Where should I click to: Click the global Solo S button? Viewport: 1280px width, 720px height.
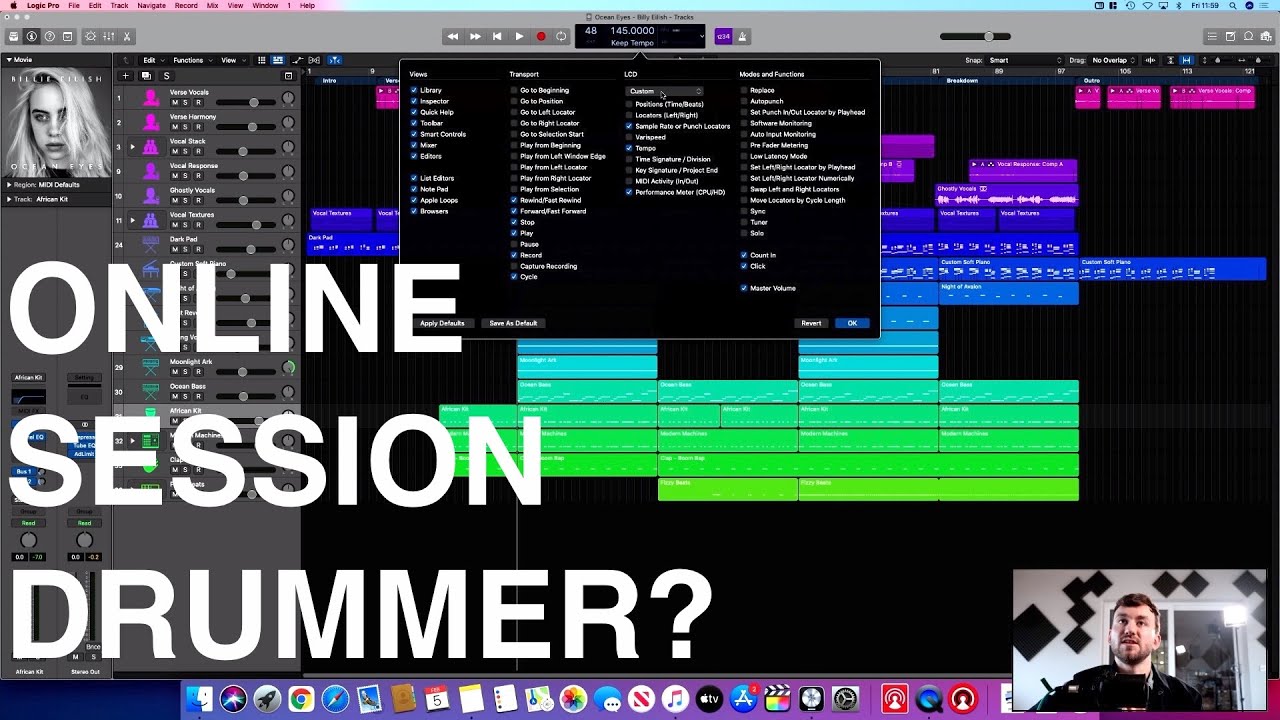click(166, 76)
